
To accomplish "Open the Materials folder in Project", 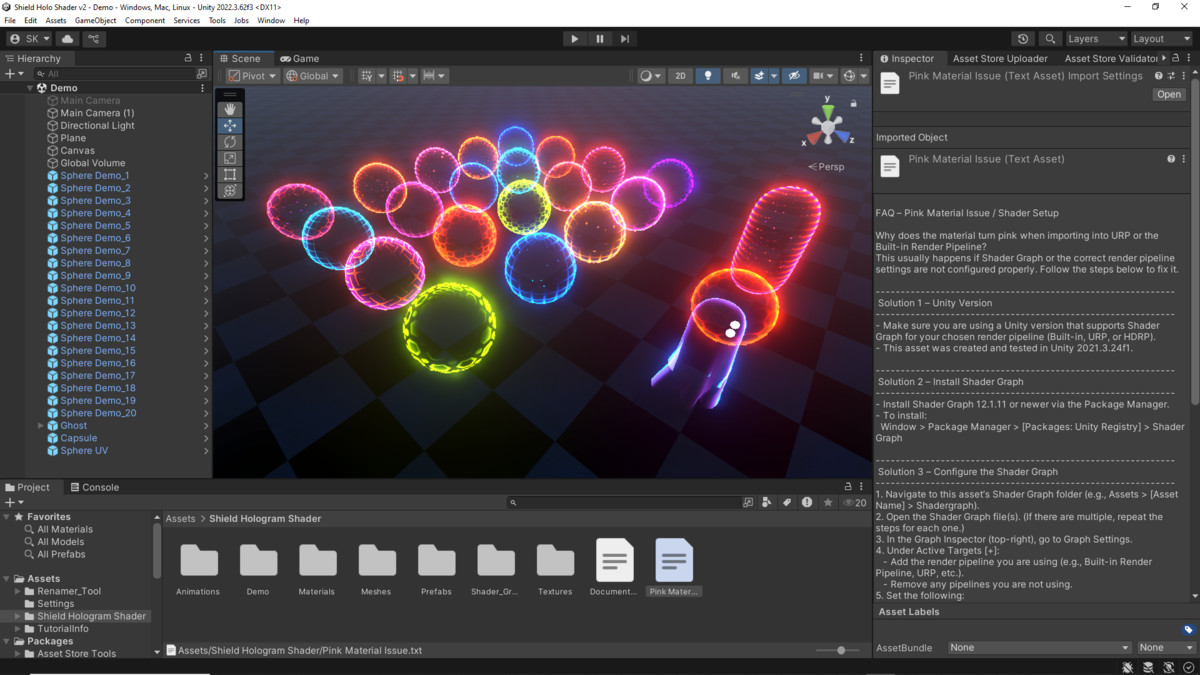I will [x=316, y=560].
